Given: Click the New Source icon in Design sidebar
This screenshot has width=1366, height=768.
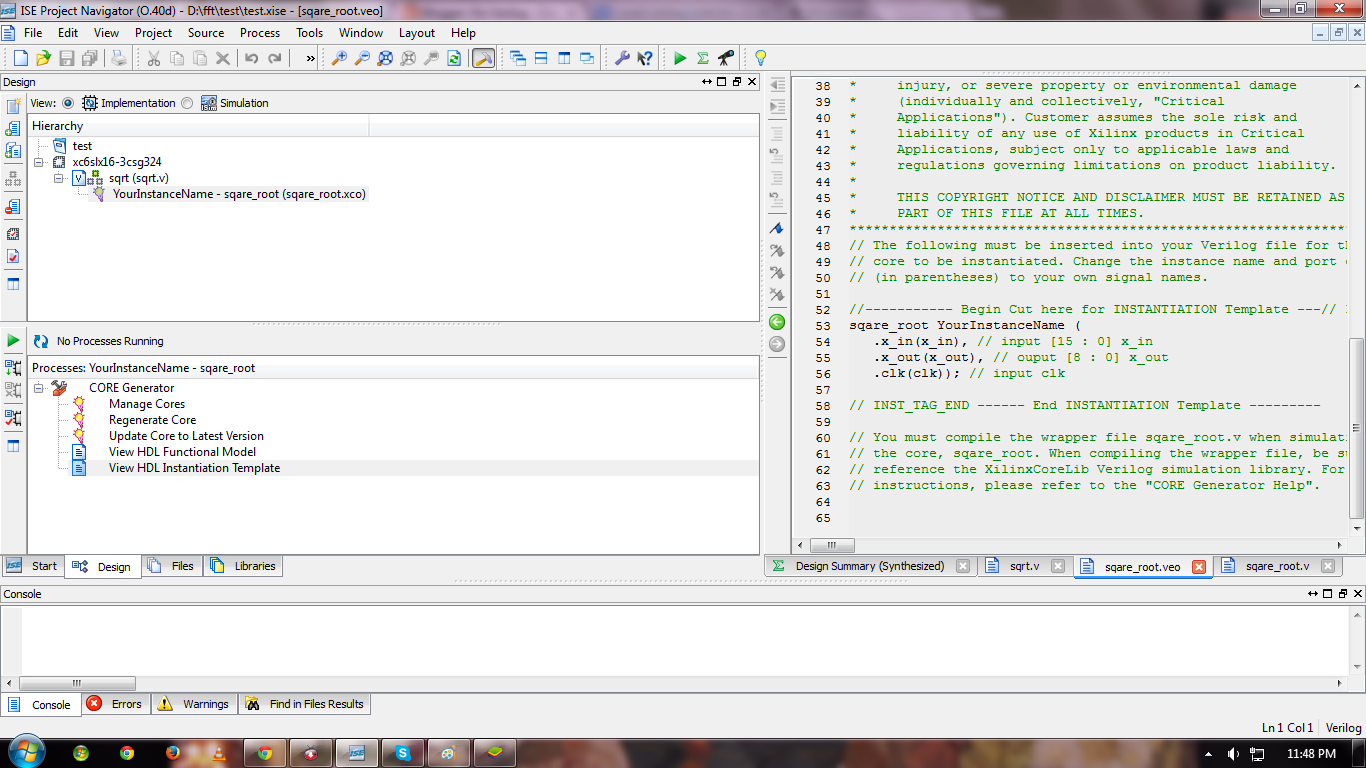Looking at the screenshot, I should click(x=13, y=106).
